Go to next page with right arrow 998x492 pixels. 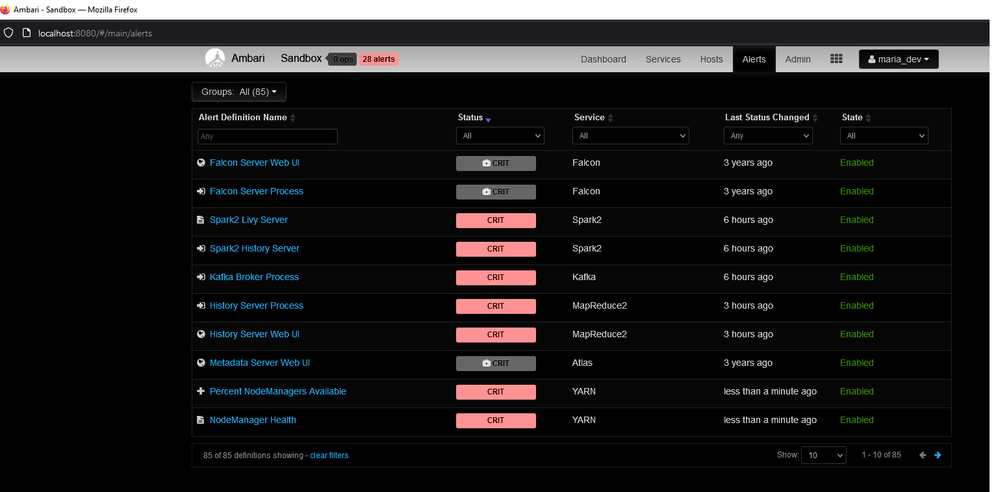938,455
